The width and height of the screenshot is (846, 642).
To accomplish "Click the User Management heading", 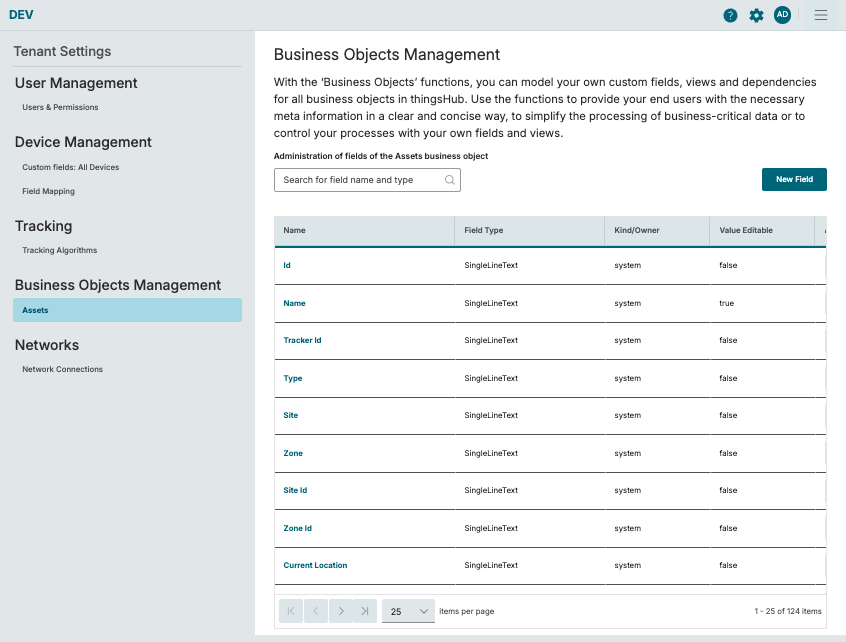I will 76,83.
